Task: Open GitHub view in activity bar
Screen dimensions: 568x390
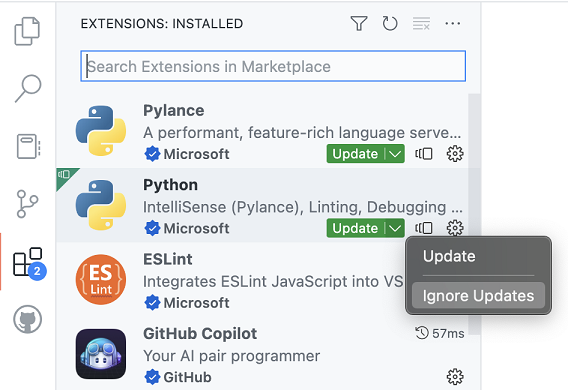Action: 28,319
